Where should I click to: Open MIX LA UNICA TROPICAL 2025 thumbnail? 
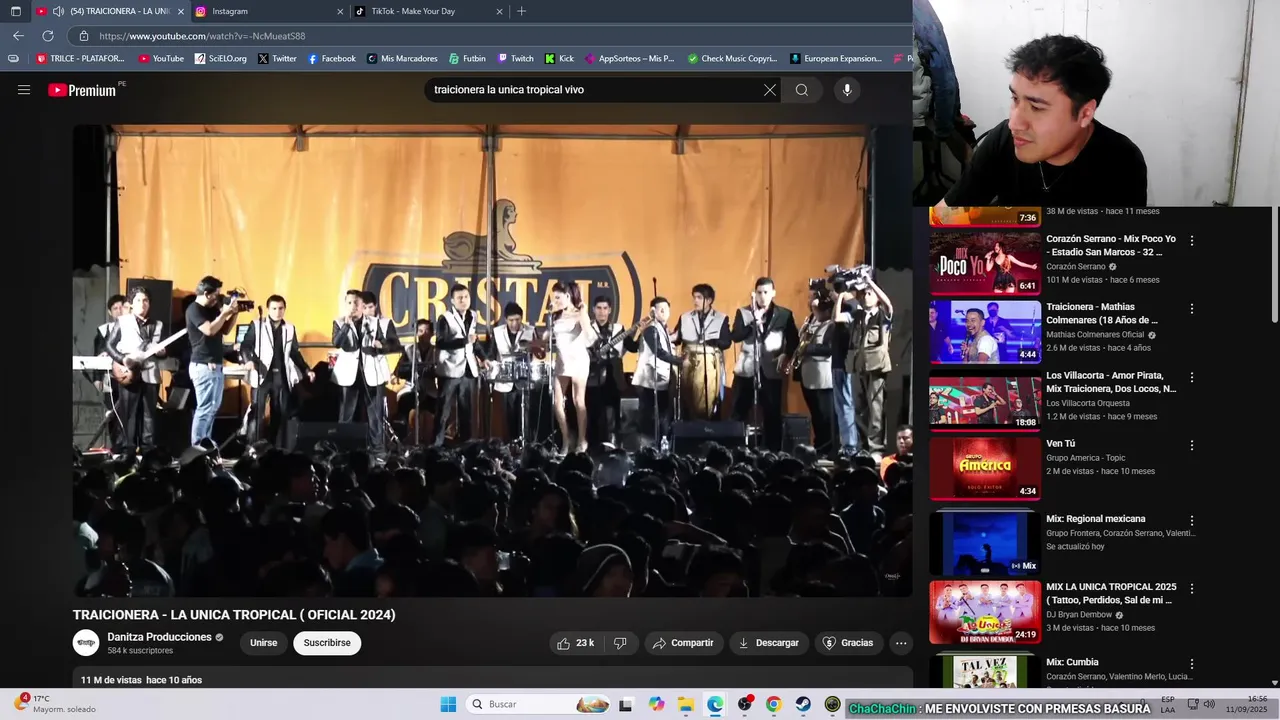(x=985, y=612)
